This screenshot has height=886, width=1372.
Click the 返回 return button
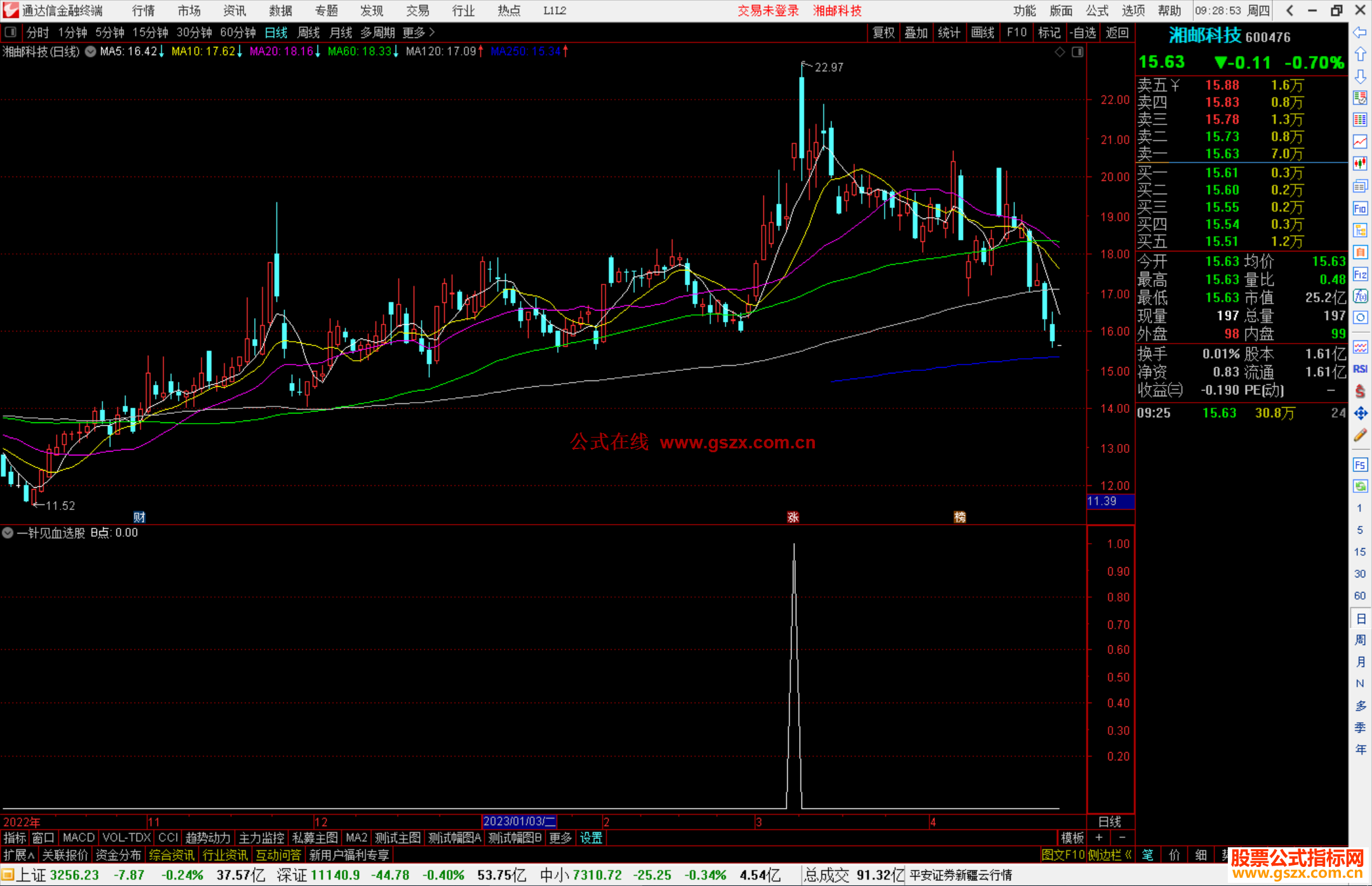click(x=1117, y=32)
